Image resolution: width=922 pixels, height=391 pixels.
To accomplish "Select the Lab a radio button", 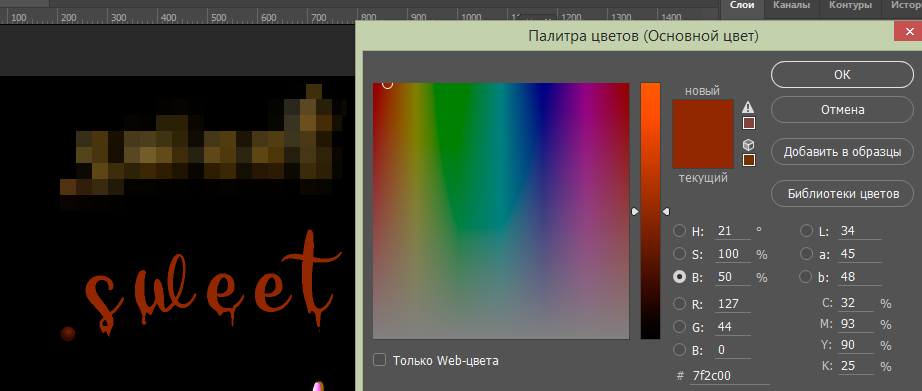I will click(806, 254).
